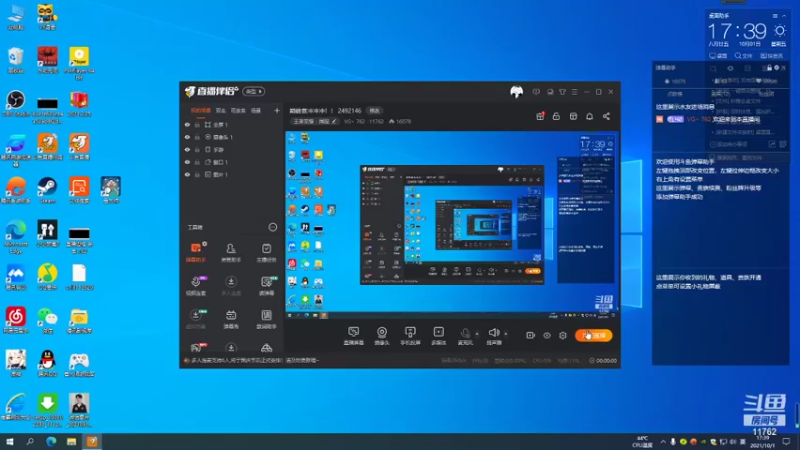This screenshot has height=450, width=800.
Task: Click the notice text in the app status bar
Action: (255, 360)
